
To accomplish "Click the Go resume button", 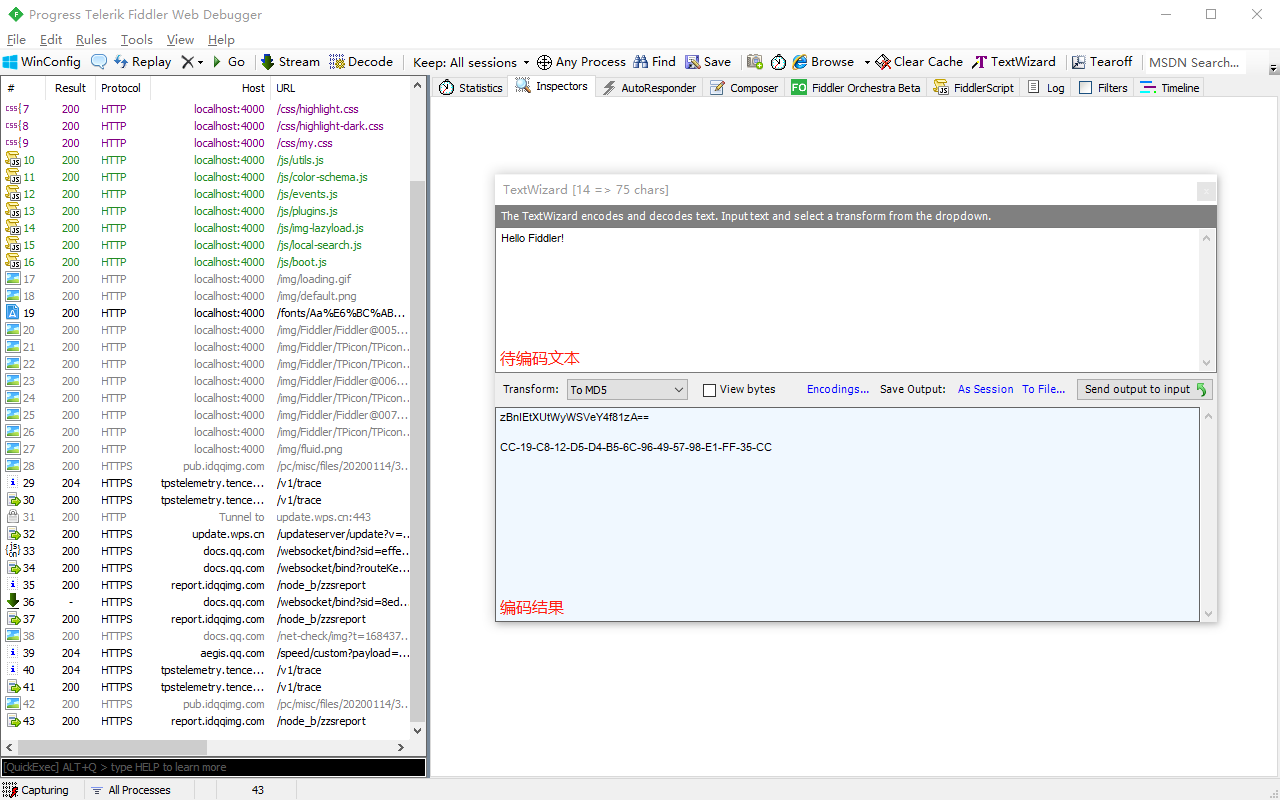I will click(x=228, y=62).
